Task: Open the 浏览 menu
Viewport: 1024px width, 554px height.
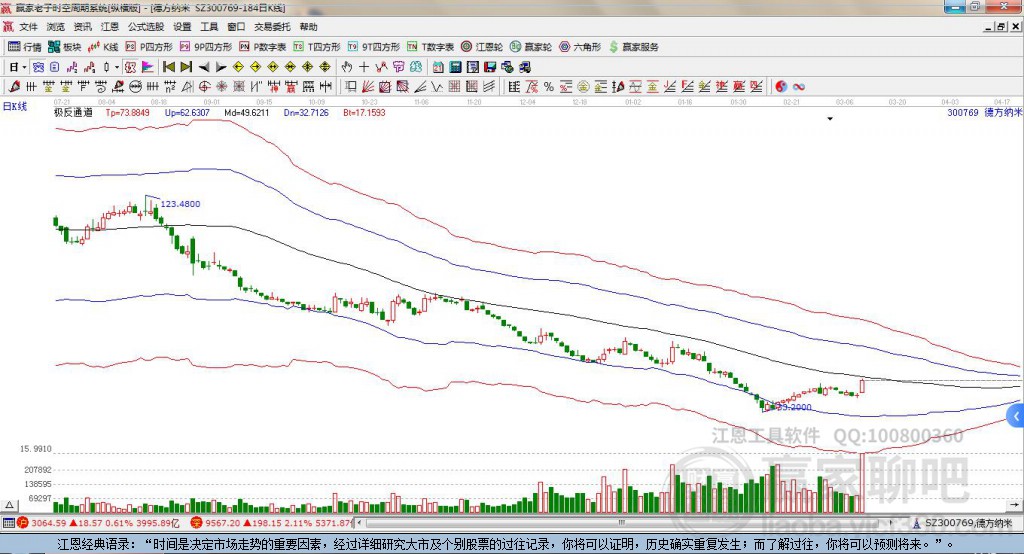Action: click(x=56, y=27)
